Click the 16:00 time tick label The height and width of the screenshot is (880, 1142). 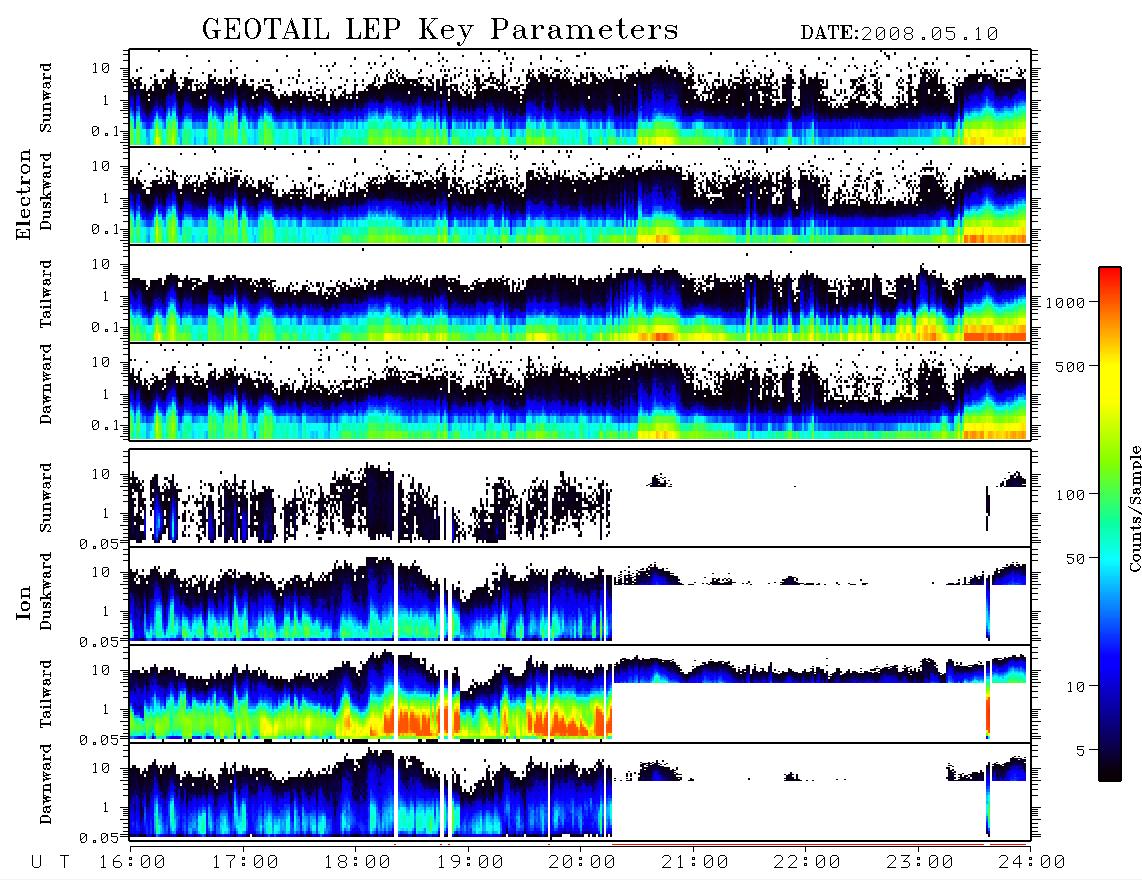point(132,862)
